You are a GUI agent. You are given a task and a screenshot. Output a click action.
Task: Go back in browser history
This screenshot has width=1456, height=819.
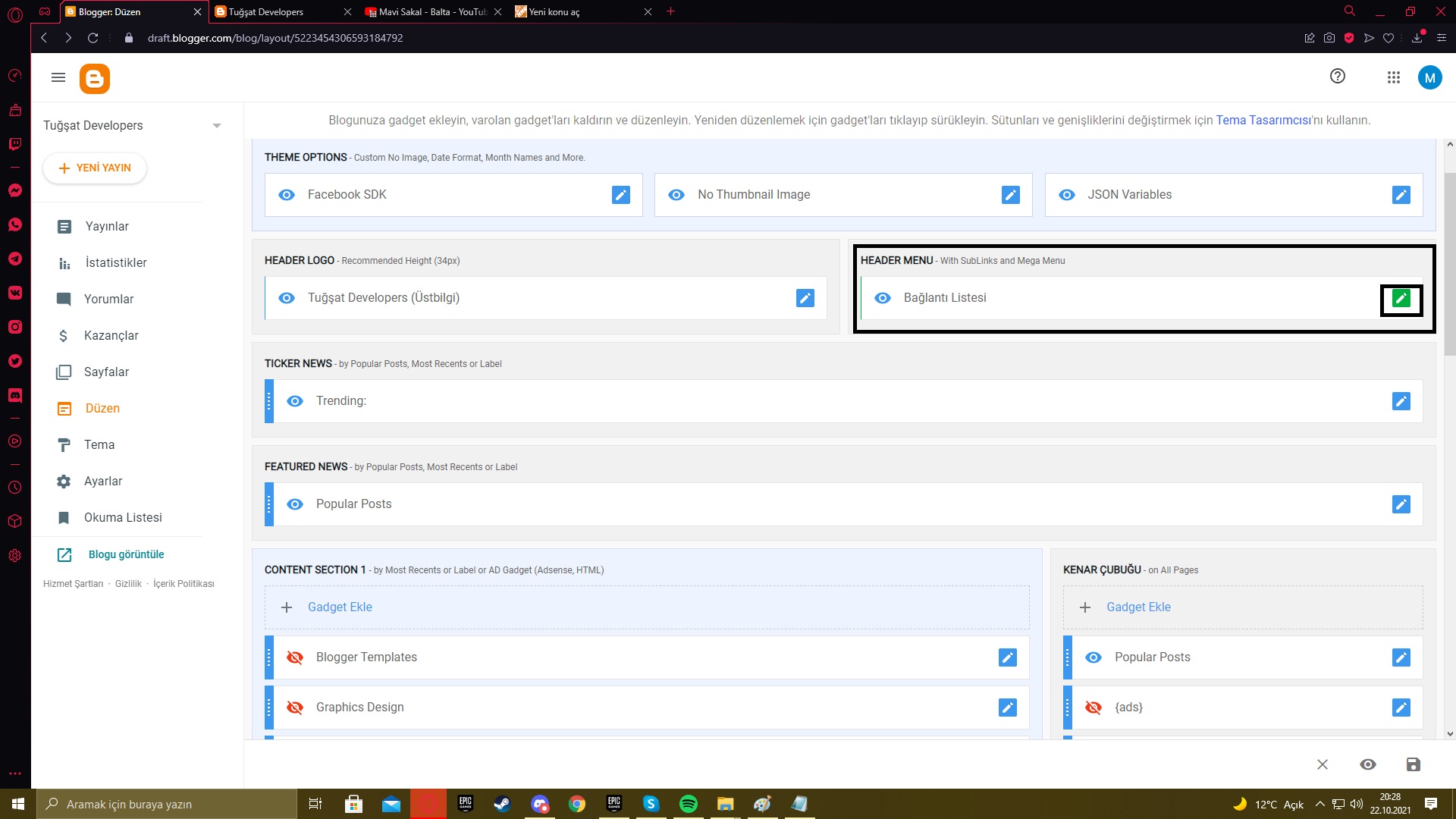44,38
